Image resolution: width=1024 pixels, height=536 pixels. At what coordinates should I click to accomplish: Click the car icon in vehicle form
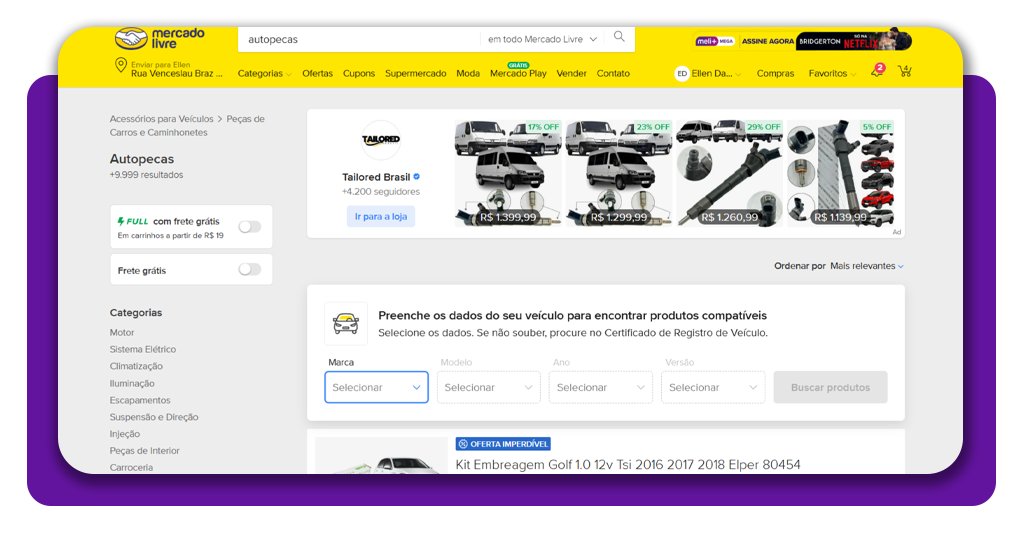point(346,324)
